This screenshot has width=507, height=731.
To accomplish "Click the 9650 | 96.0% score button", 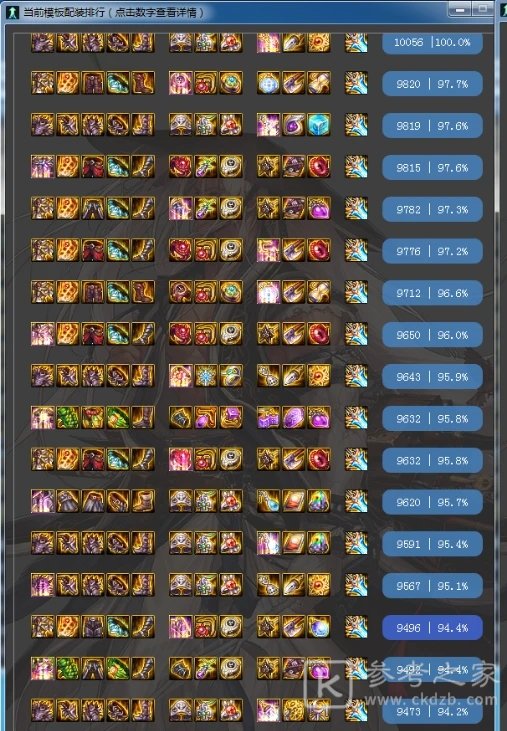I will (x=432, y=335).
